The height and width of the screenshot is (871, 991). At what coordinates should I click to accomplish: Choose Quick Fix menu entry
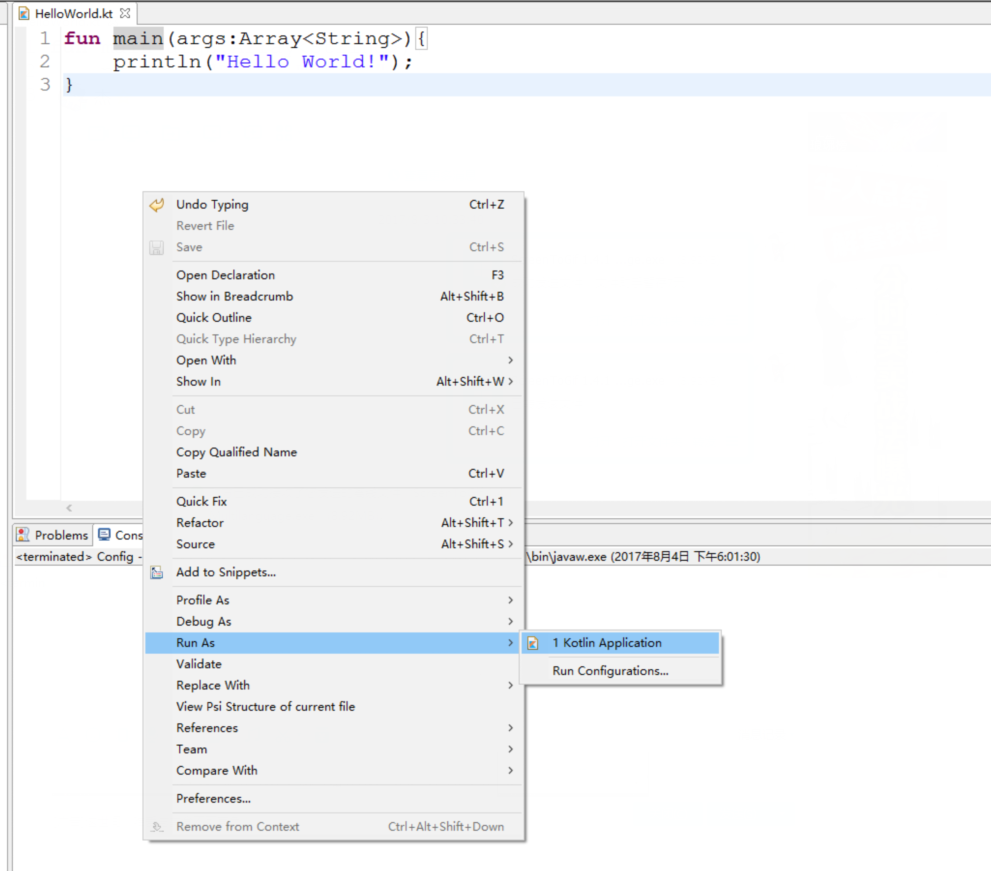point(334,501)
